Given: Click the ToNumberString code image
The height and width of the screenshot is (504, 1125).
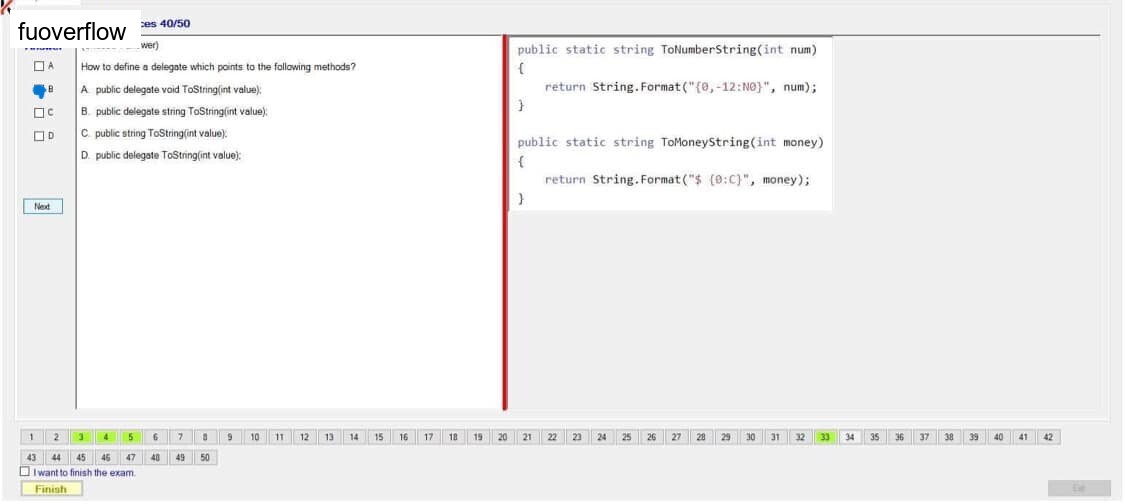Looking at the screenshot, I should (671, 123).
